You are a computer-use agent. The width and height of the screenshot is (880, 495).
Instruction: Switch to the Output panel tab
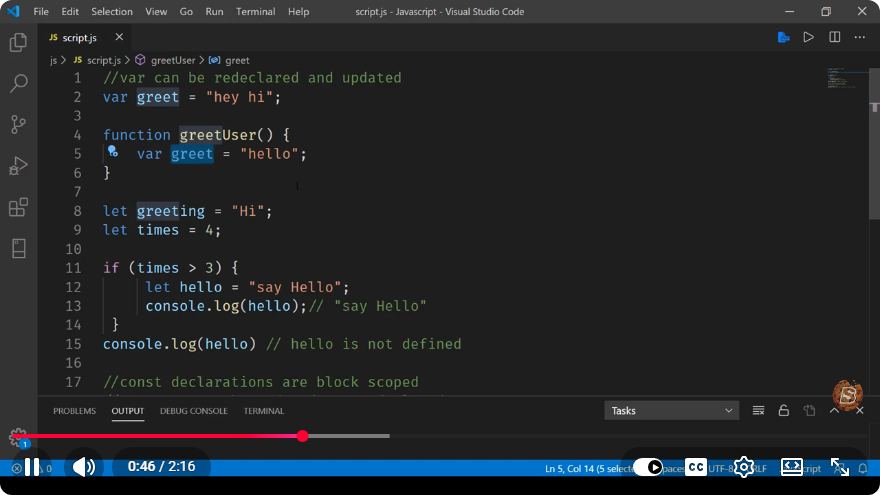pos(127,411)
